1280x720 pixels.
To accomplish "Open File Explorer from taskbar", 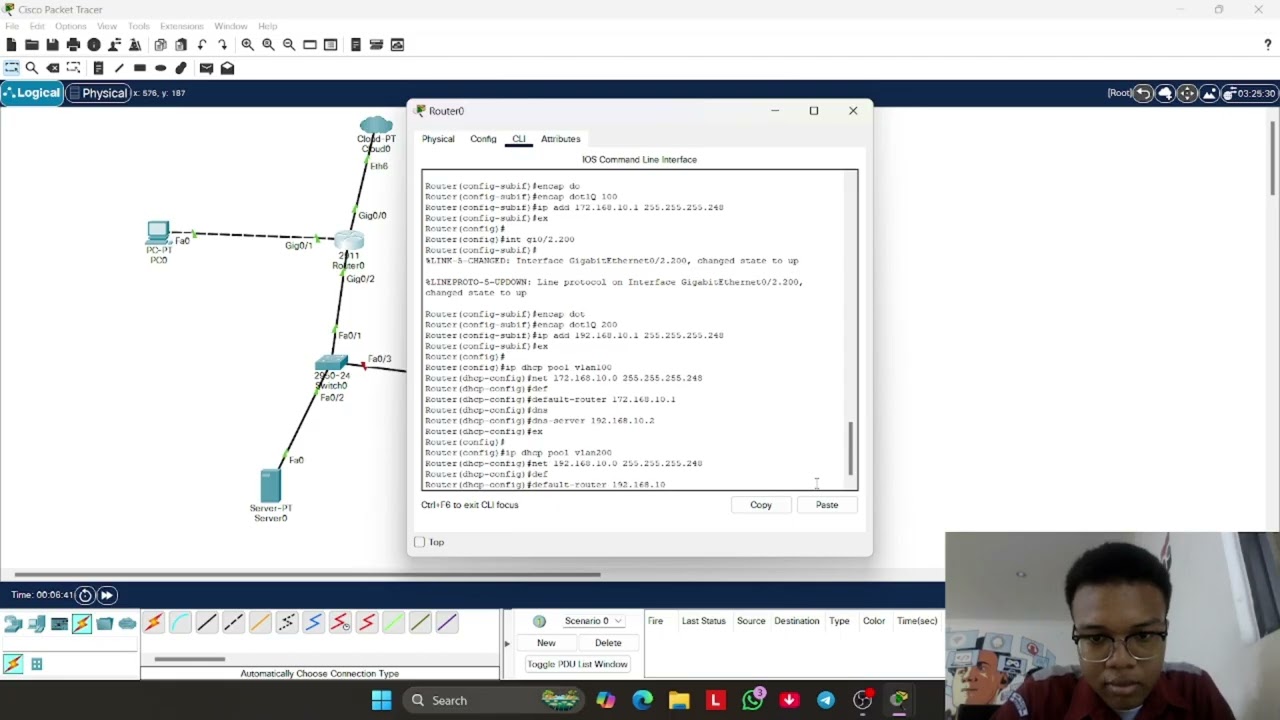I will (679, 701).
